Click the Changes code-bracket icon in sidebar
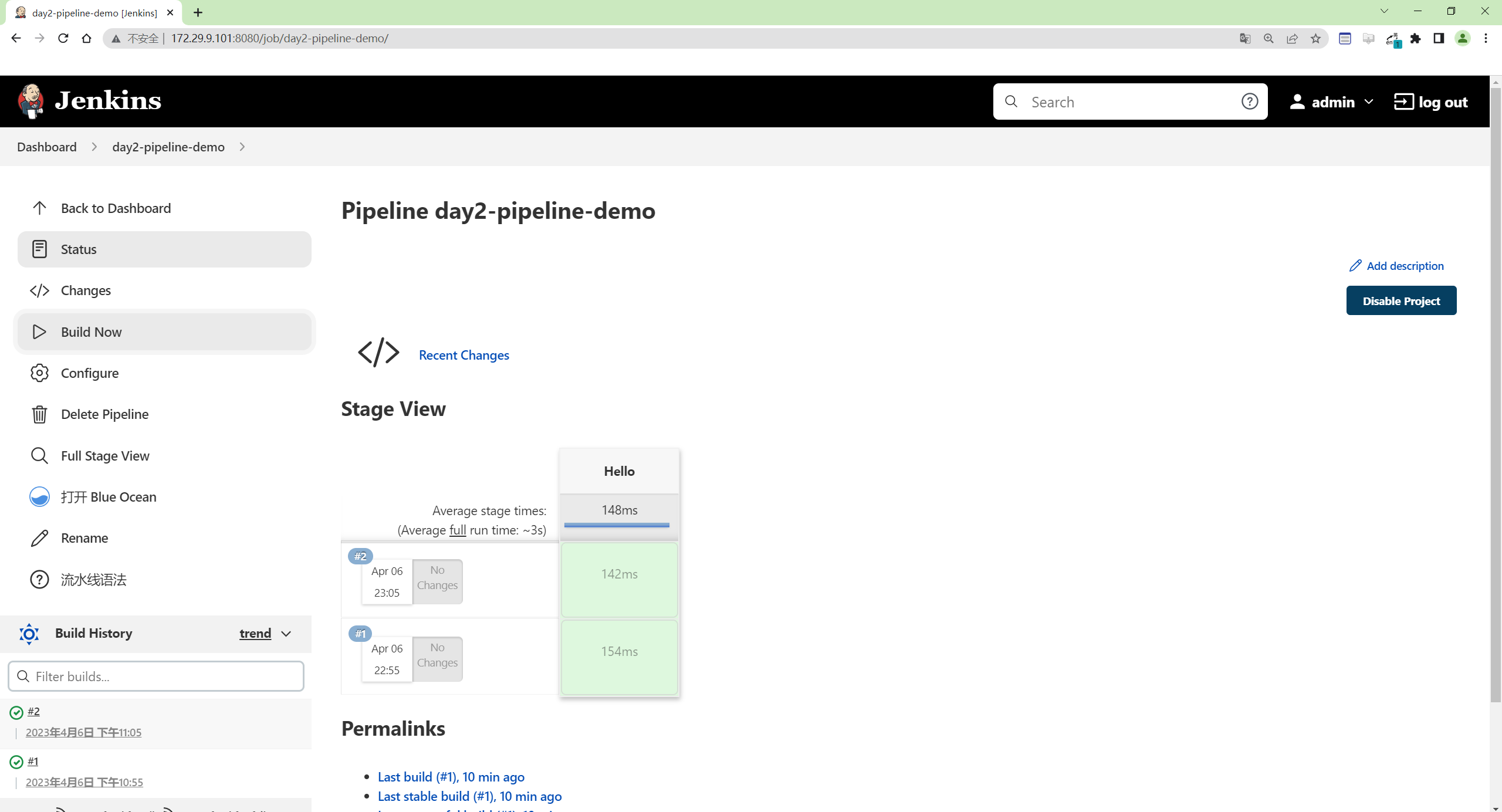 39,290
